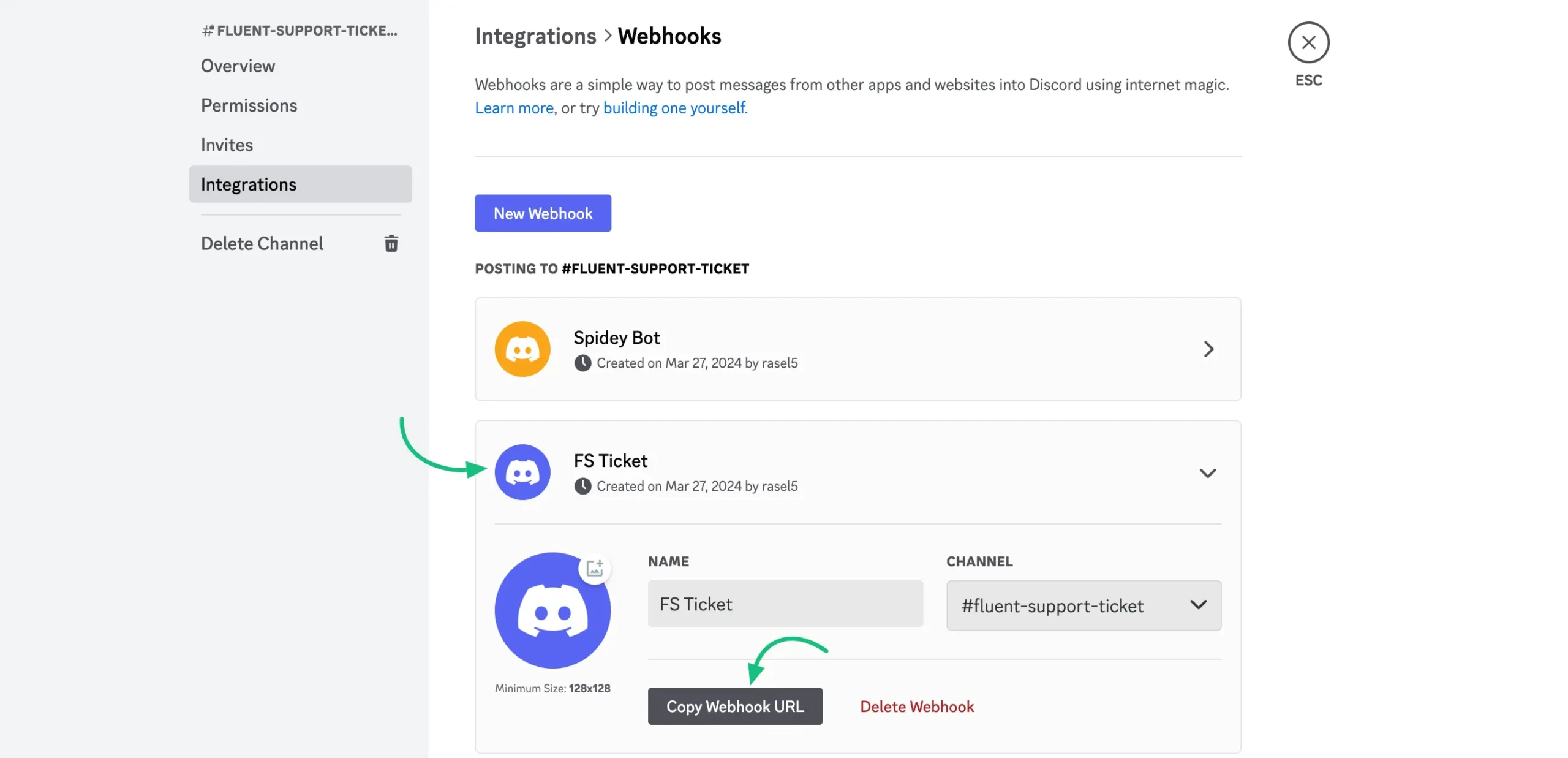Click inside the NAME input field
Viewport: 1568px width, 758px height.
tap(785, 604)
